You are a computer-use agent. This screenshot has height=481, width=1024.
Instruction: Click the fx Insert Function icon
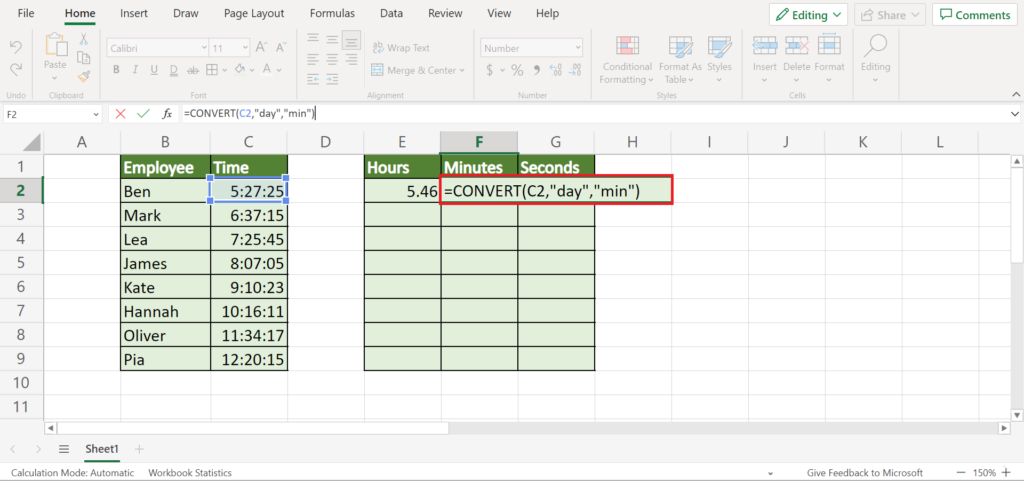point(167,114)
